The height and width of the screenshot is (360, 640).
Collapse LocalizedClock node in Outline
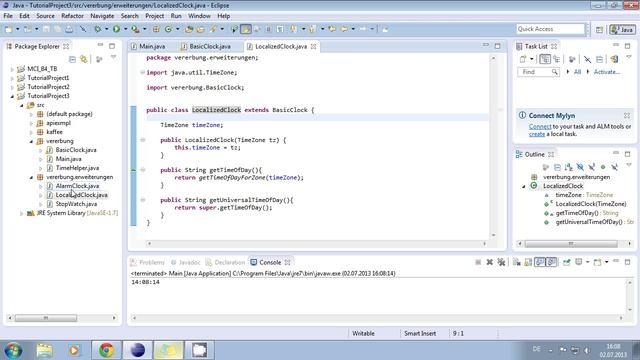point(524,186)
